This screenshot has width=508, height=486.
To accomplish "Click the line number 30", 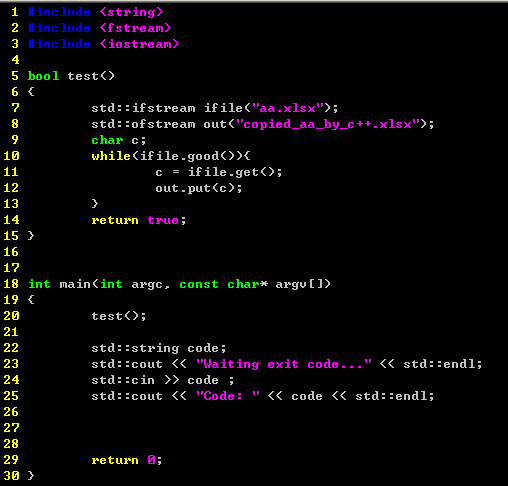I will (x=11, y=476).
